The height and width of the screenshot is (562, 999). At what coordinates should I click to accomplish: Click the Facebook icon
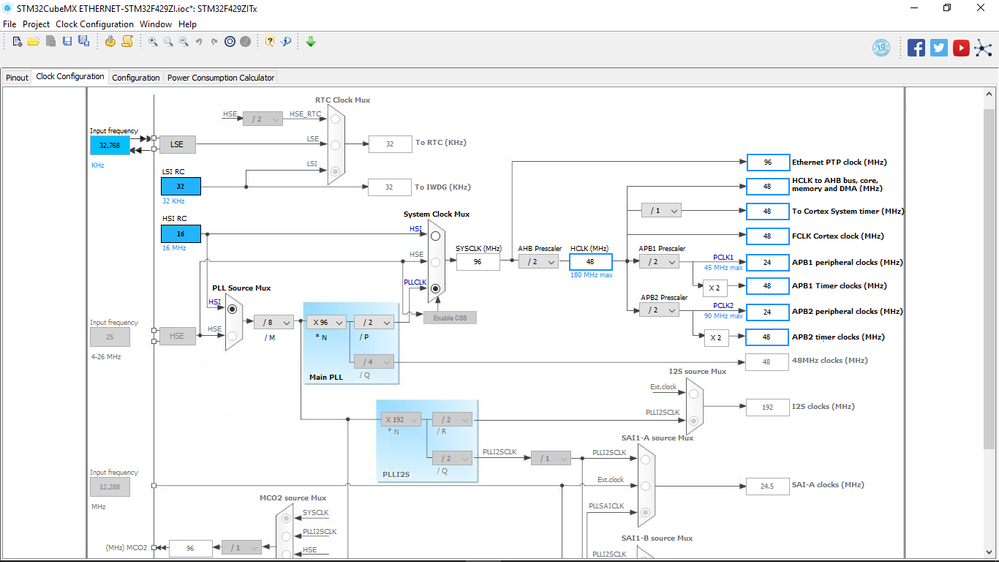point(916,48)
